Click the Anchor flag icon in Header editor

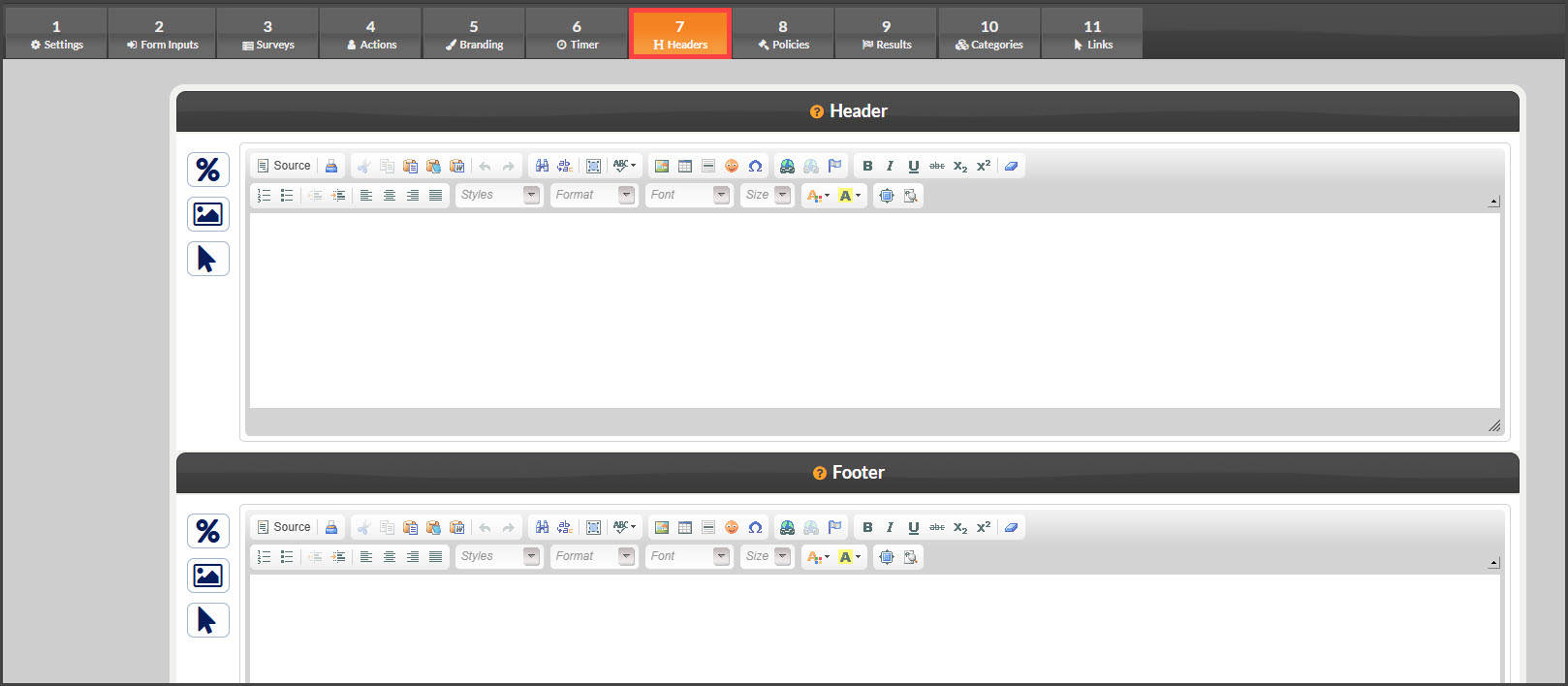834,166
